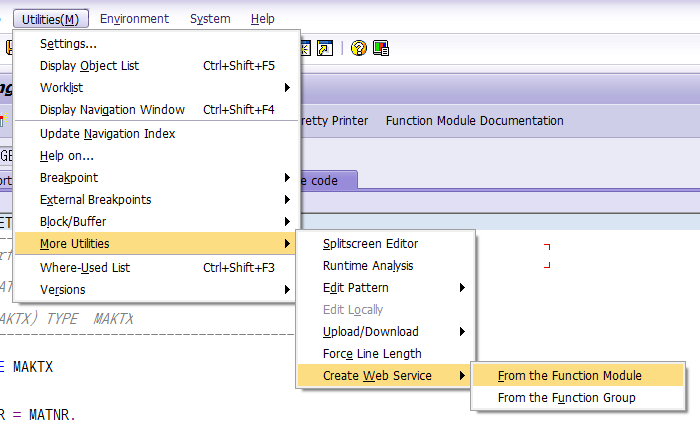The height and width of the screenshot is (422, 700).
Task: Select Display Object List
Action: coord(156,66)
